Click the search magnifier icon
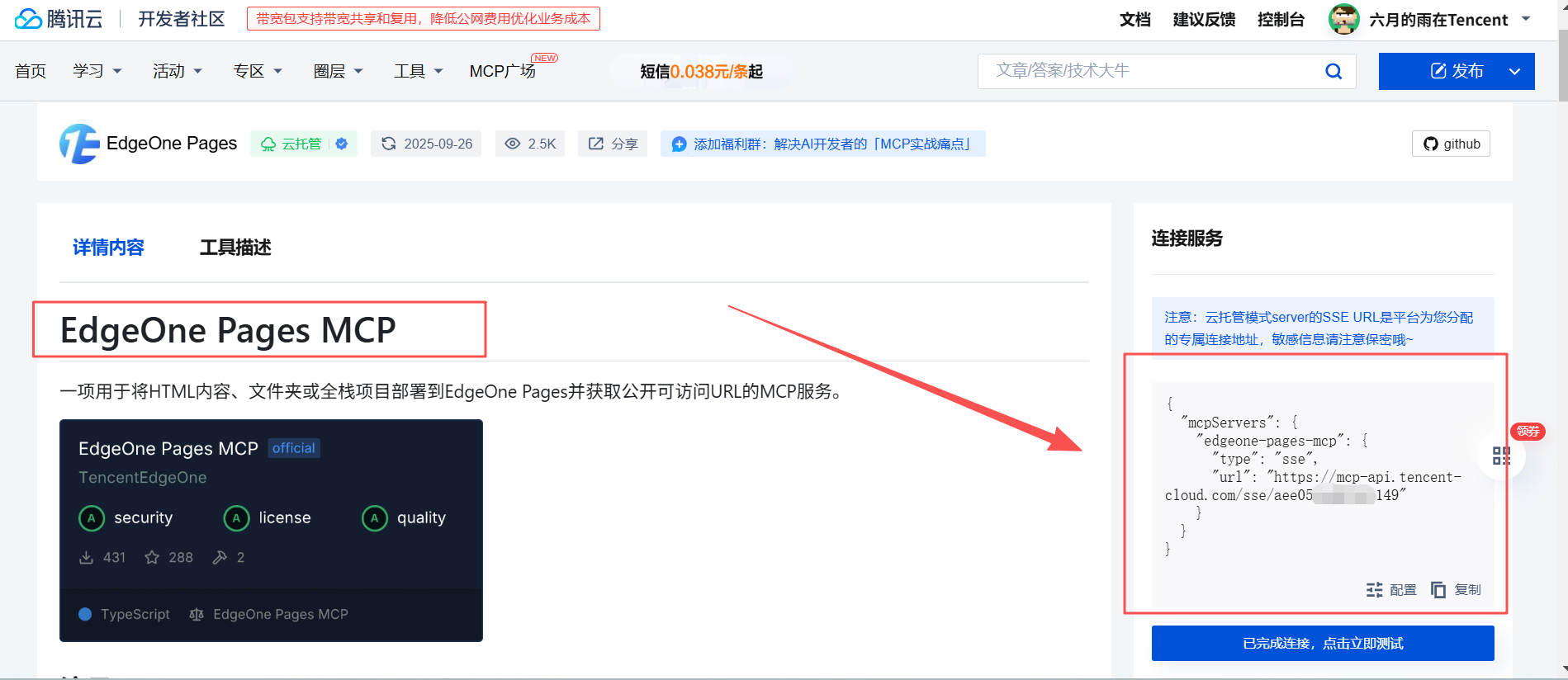This screenshot has height=680, width=1568. pos(1334,71)
